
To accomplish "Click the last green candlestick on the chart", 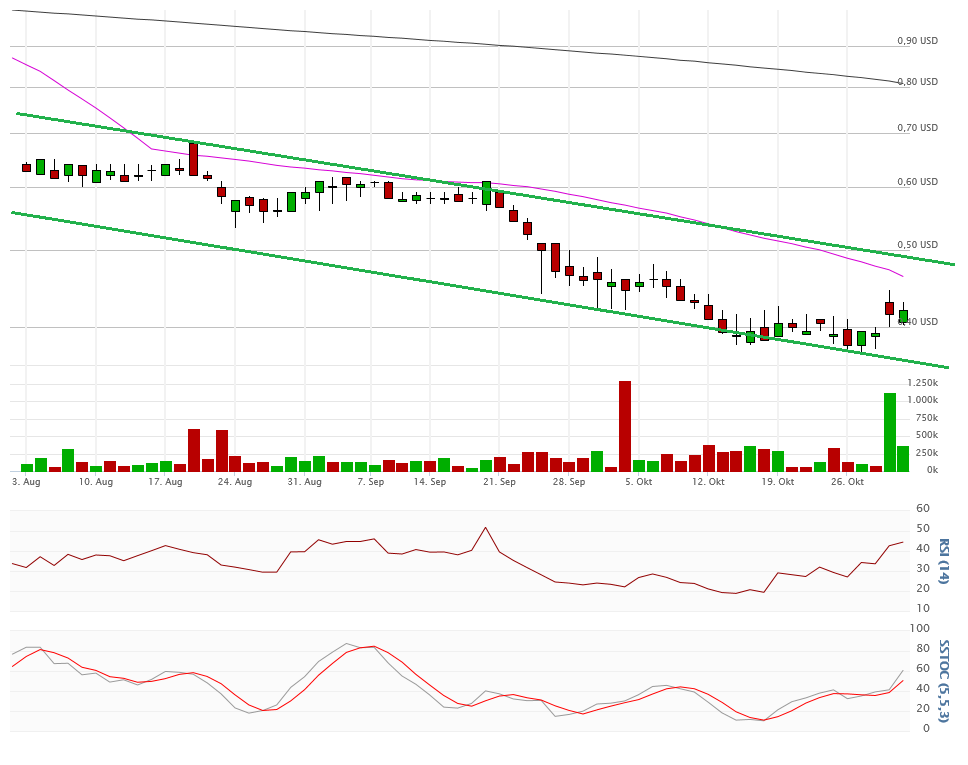I will (903, 316).
